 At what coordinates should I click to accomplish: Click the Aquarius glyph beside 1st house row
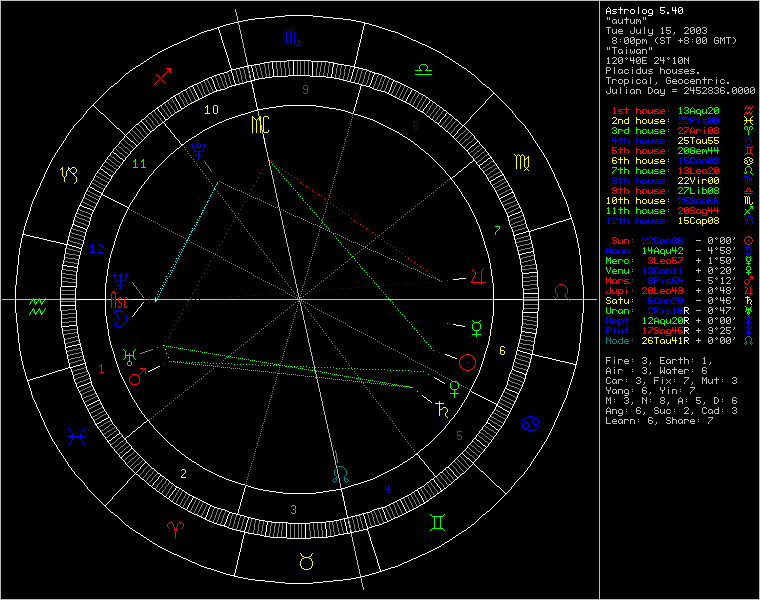749,111
